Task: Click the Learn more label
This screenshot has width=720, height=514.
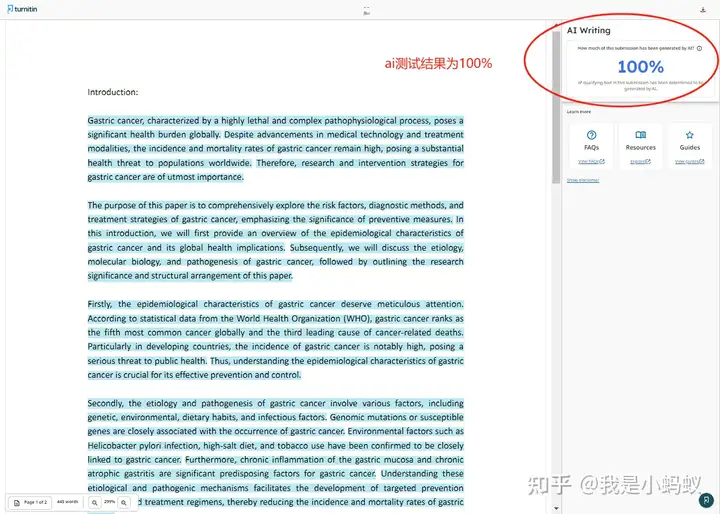Action: pyautogui.click(x=579, y=112)
